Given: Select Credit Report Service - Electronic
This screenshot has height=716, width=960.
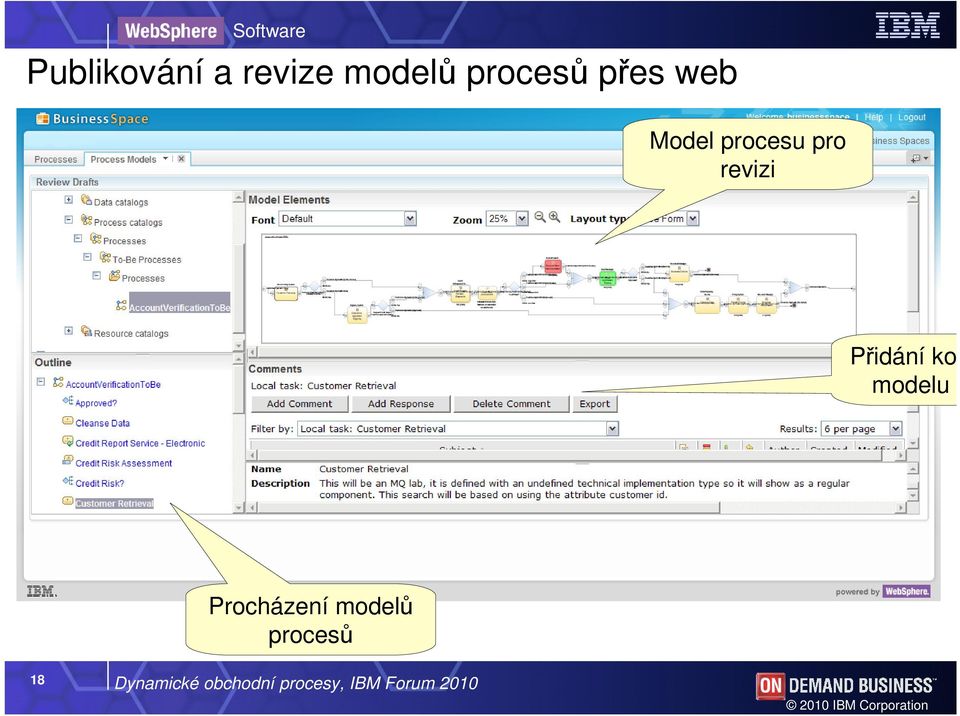Looking at the screenshot, I should [140, 443].
